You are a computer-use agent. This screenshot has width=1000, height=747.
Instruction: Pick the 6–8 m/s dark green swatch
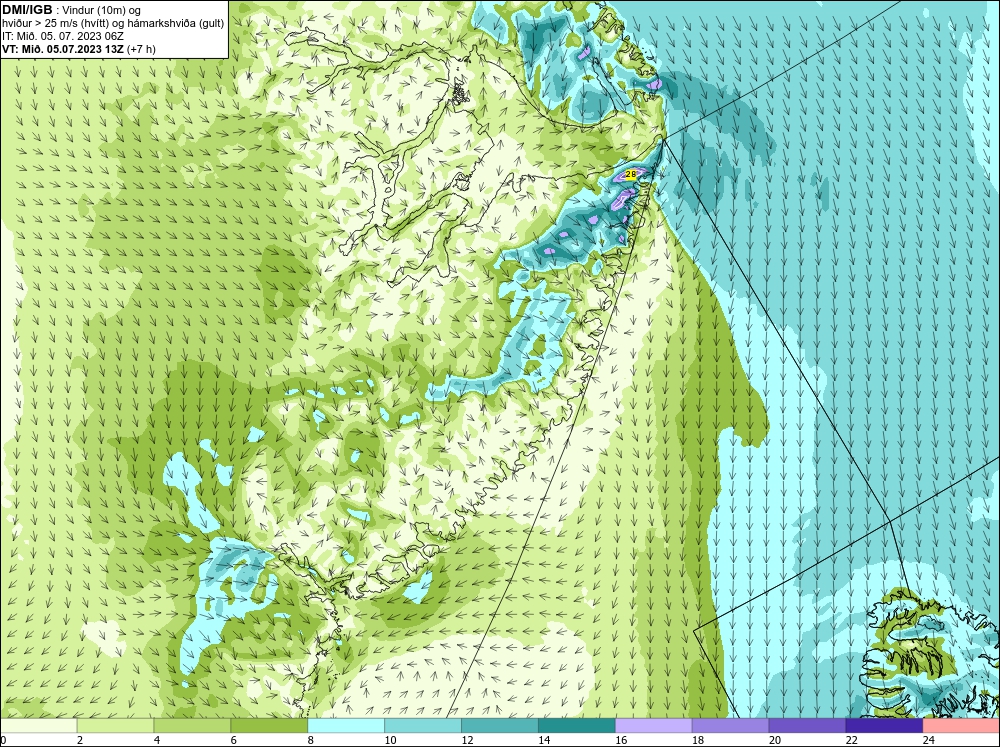click(269, 726)
